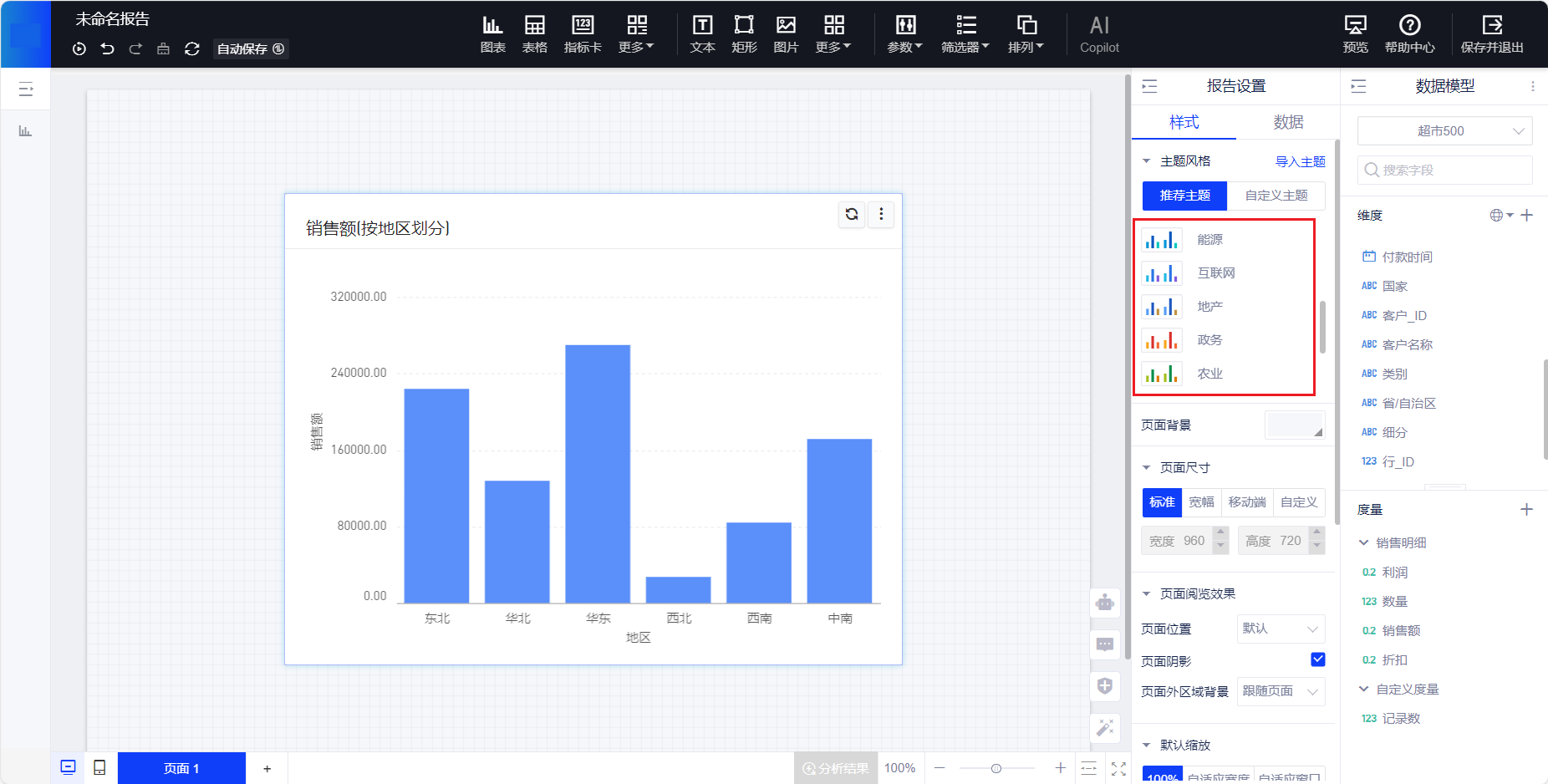Select the 页面 1 tab

[181, 768]
